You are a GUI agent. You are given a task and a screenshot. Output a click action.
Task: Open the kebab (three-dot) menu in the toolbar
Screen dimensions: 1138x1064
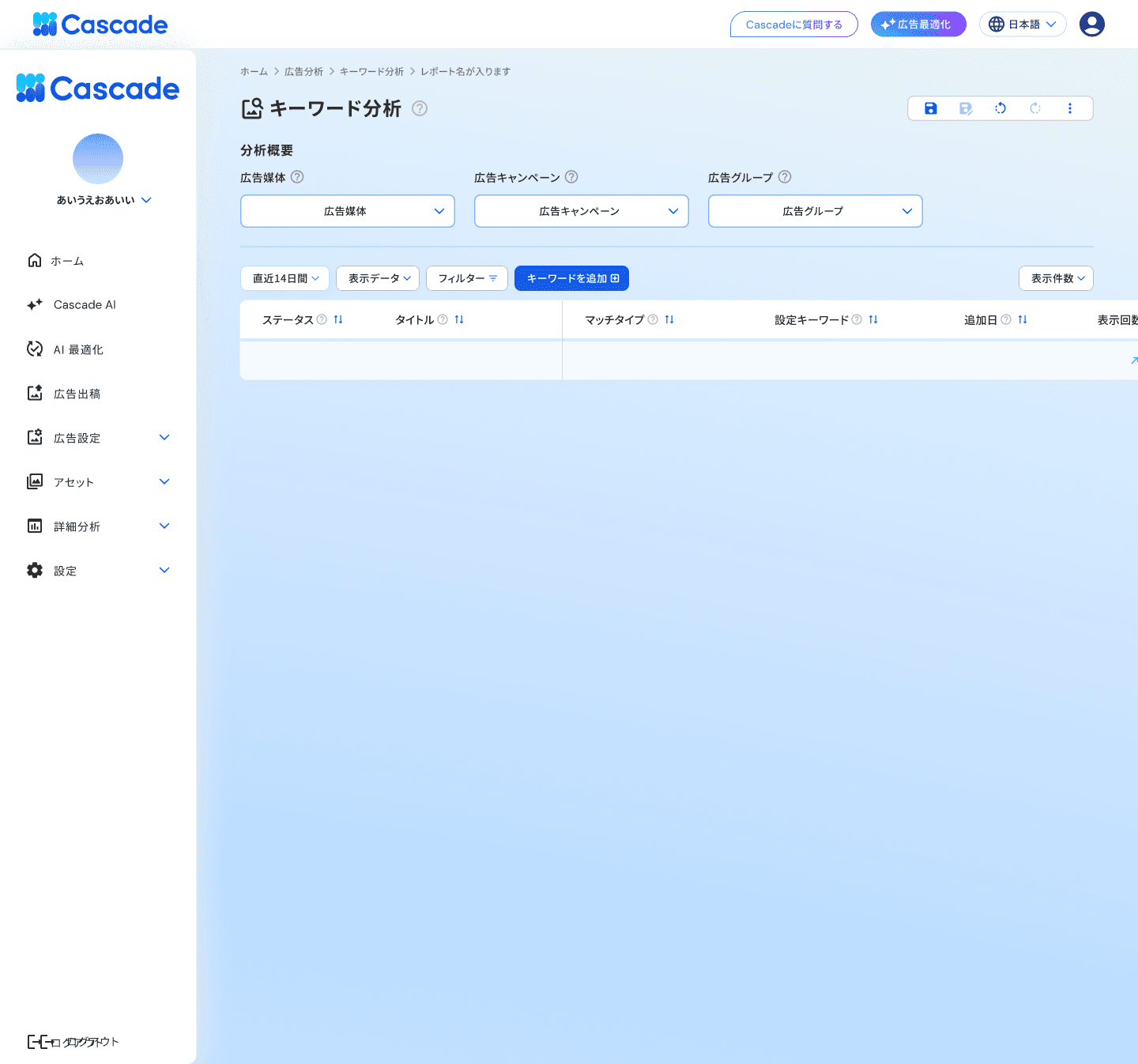click(1070, 108)
